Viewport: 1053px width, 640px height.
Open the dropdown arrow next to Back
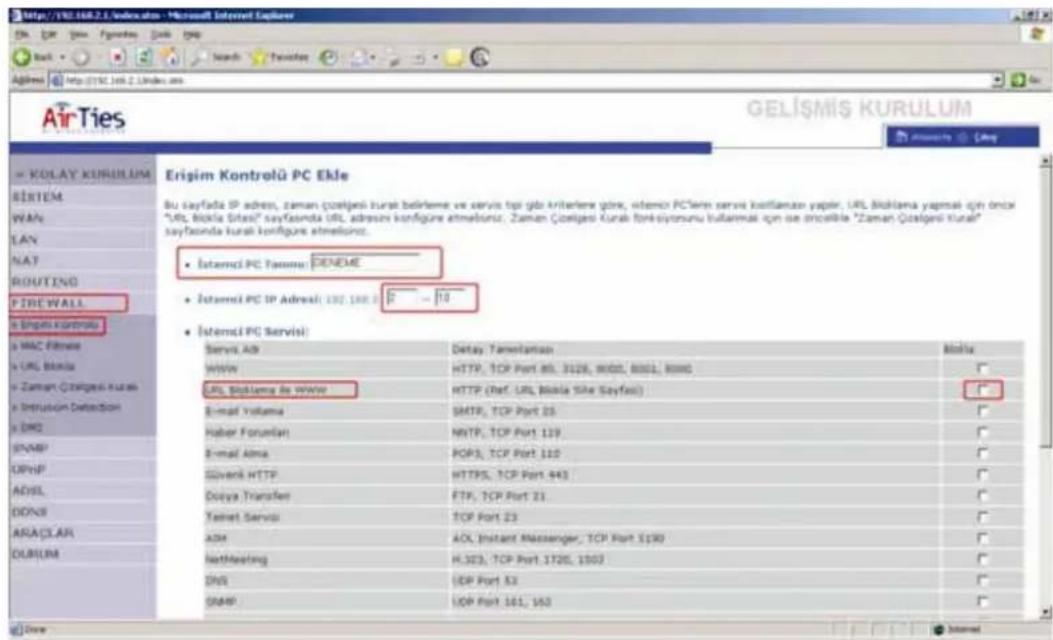coord(62,58)
